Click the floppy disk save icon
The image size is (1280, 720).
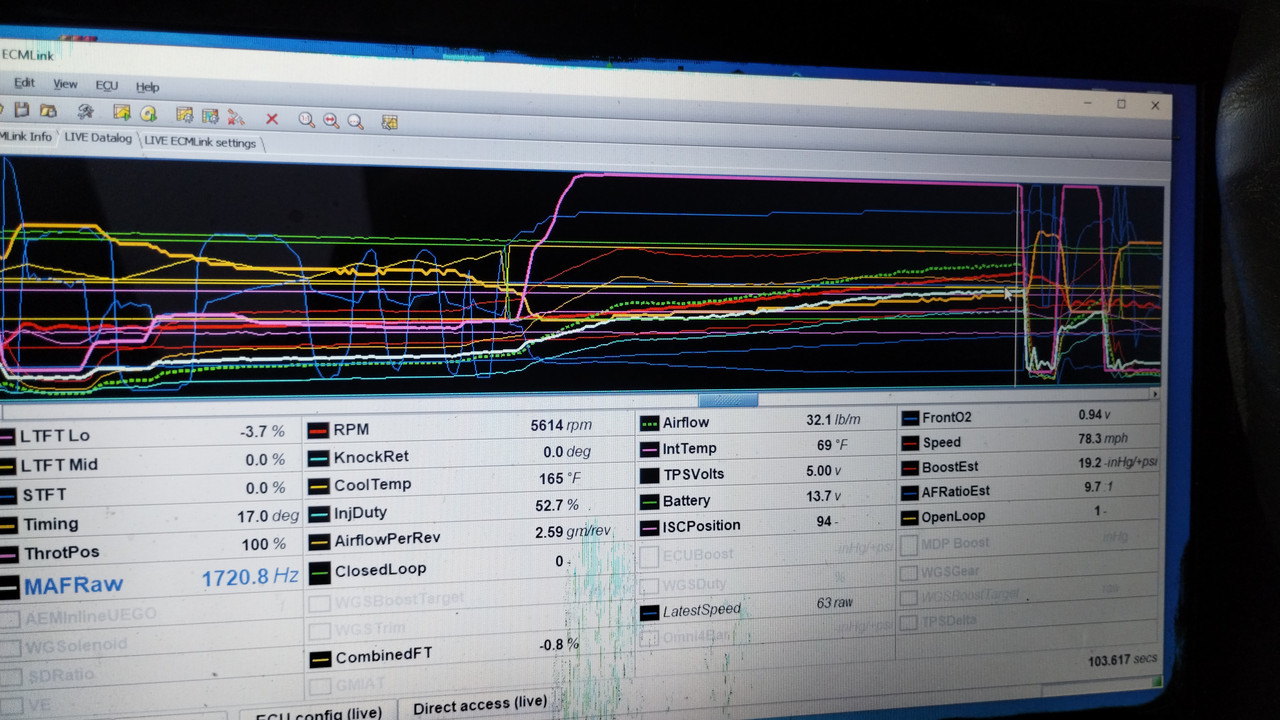click(x=22, y=110)
